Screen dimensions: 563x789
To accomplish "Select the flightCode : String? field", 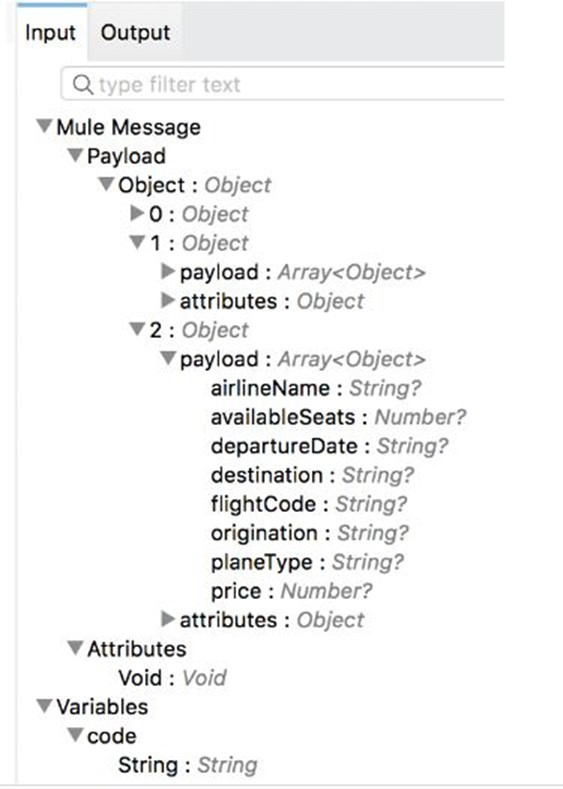I will [308, 504].
